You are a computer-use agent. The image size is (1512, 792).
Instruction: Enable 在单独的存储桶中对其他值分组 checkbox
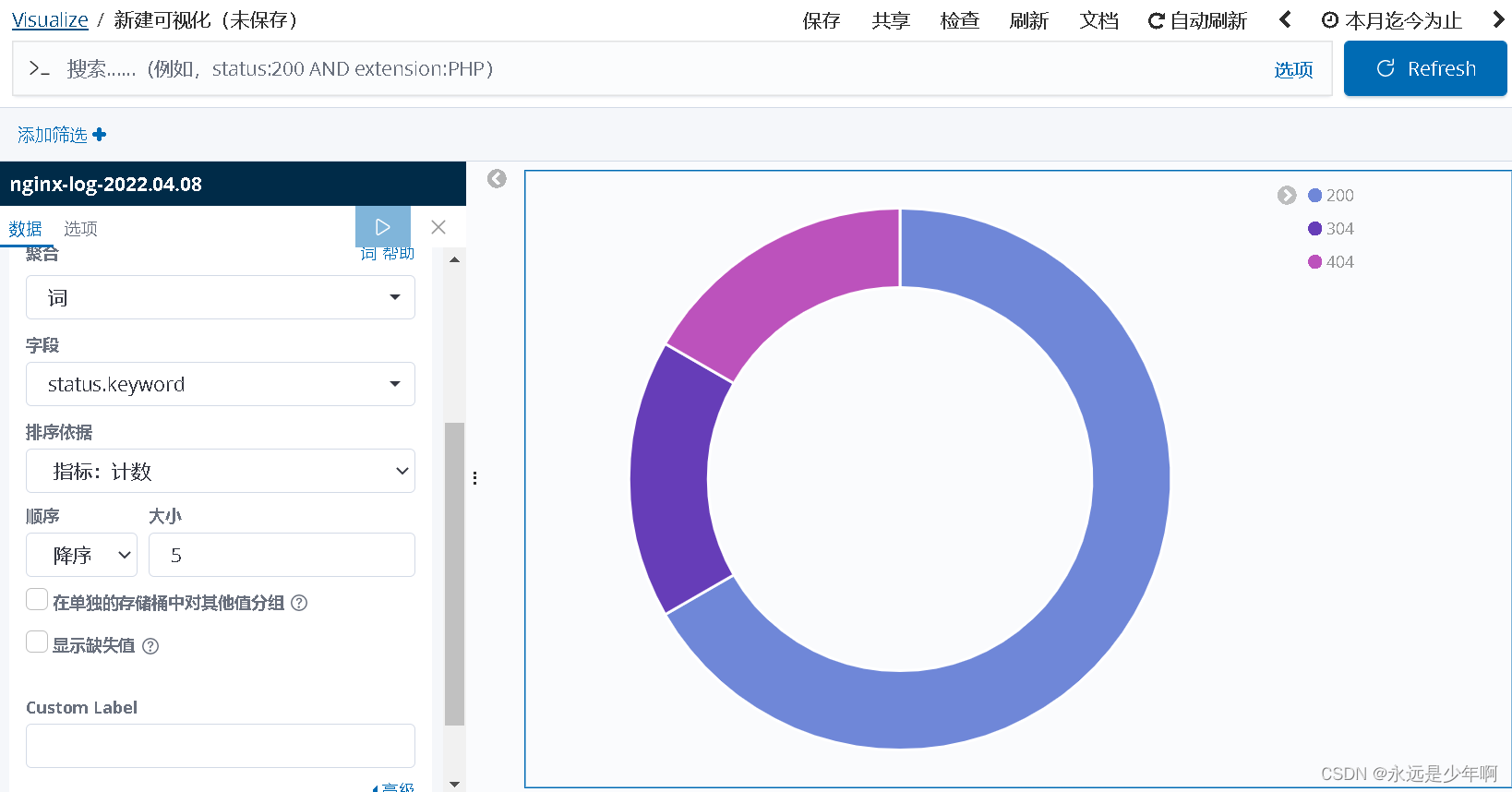click(x=37, y=600)
